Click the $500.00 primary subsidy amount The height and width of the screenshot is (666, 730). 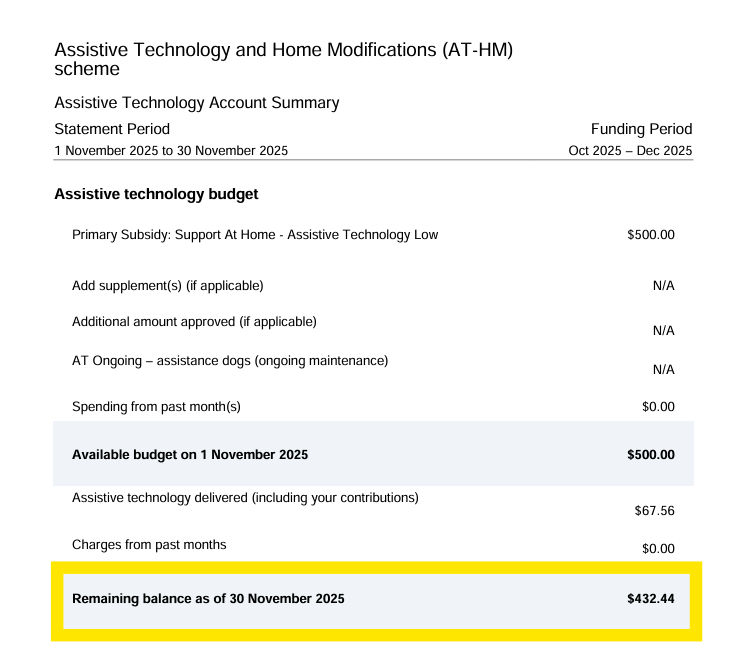(x=650, y=235)
